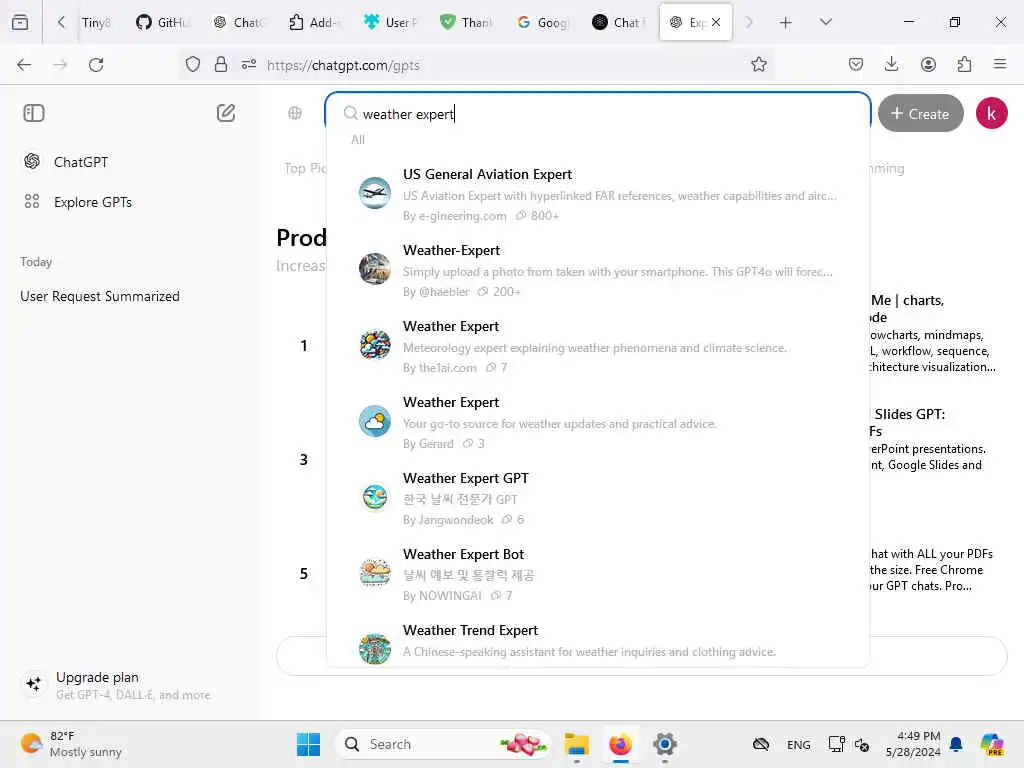The width and height of the screenshot is (1024, 768).
Task: Open the Firefox hamburger menu
Action: point(1000,64)
